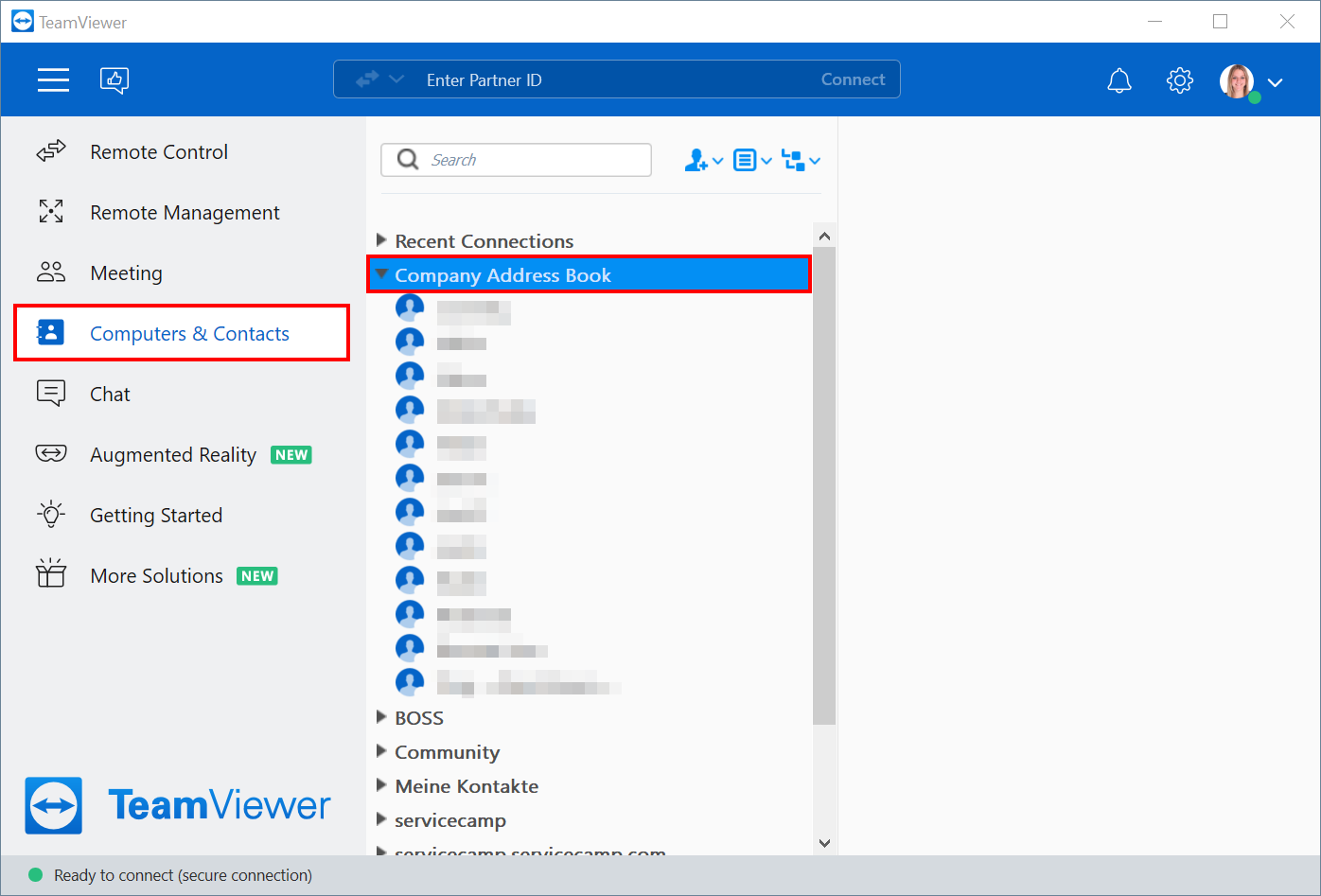Open the hamburger menu
Viewport: 1321px width, 896px height.
53,80
